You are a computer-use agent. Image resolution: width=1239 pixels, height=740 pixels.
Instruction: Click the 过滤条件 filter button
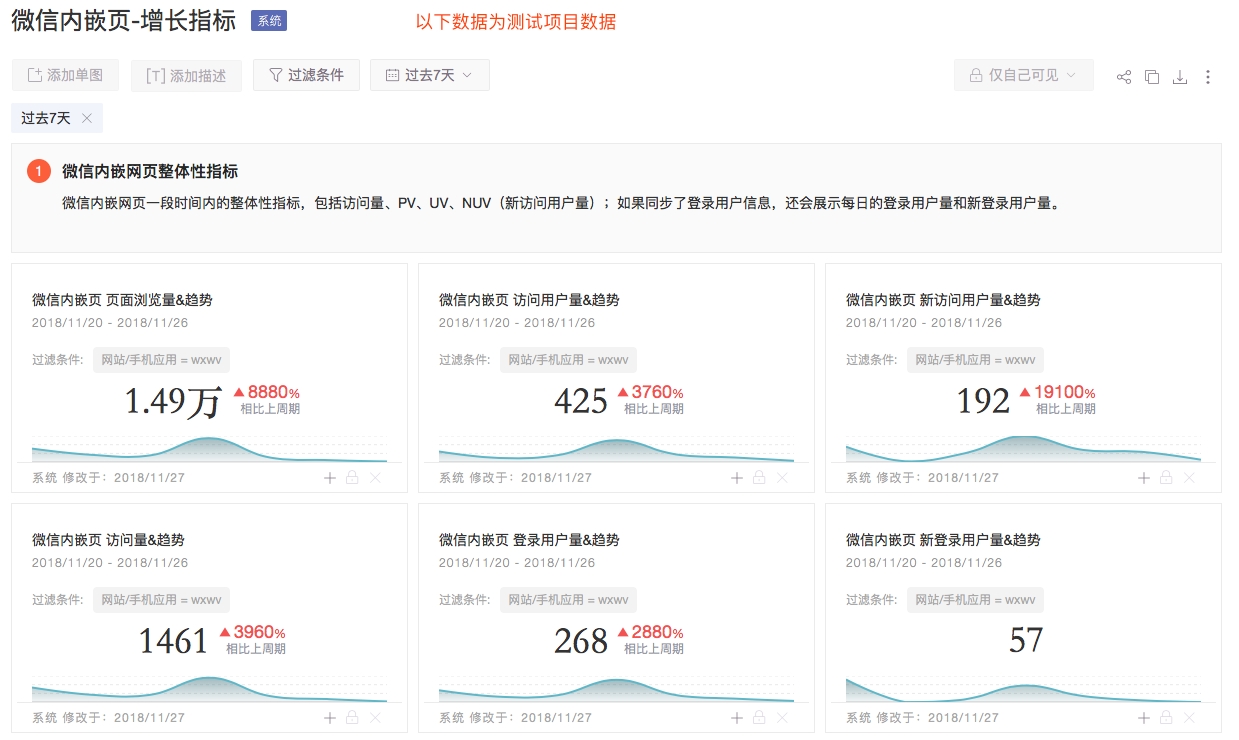pos(306,75)
